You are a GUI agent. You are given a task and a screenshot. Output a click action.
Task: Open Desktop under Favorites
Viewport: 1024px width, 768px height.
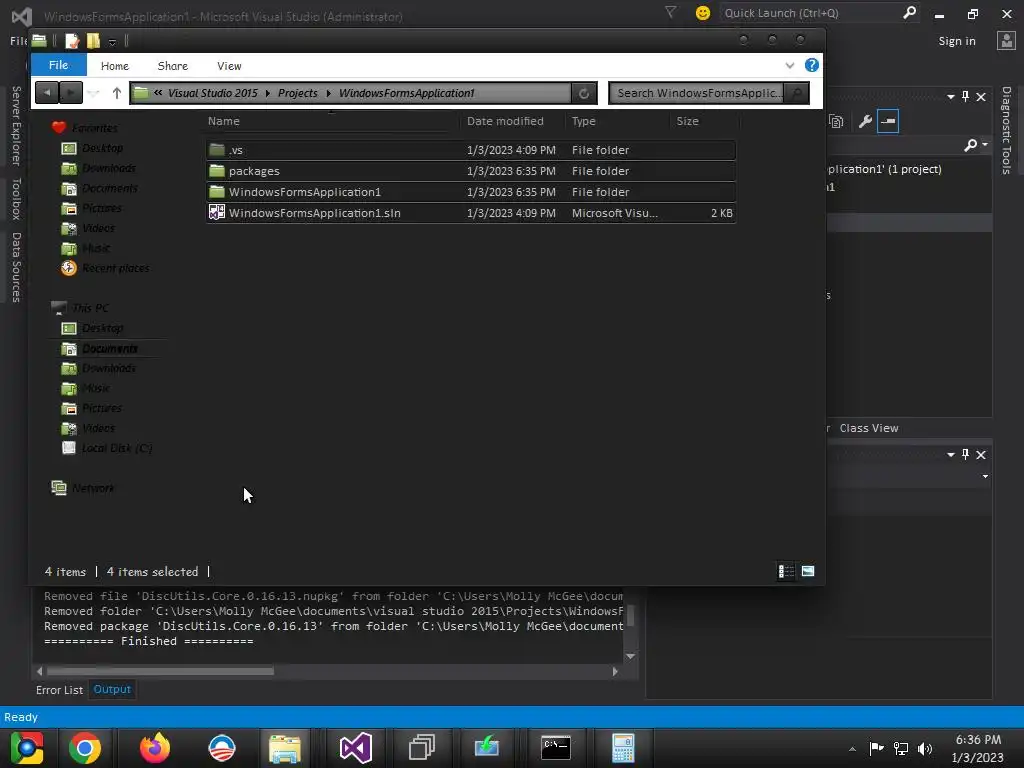coord(103,148)
